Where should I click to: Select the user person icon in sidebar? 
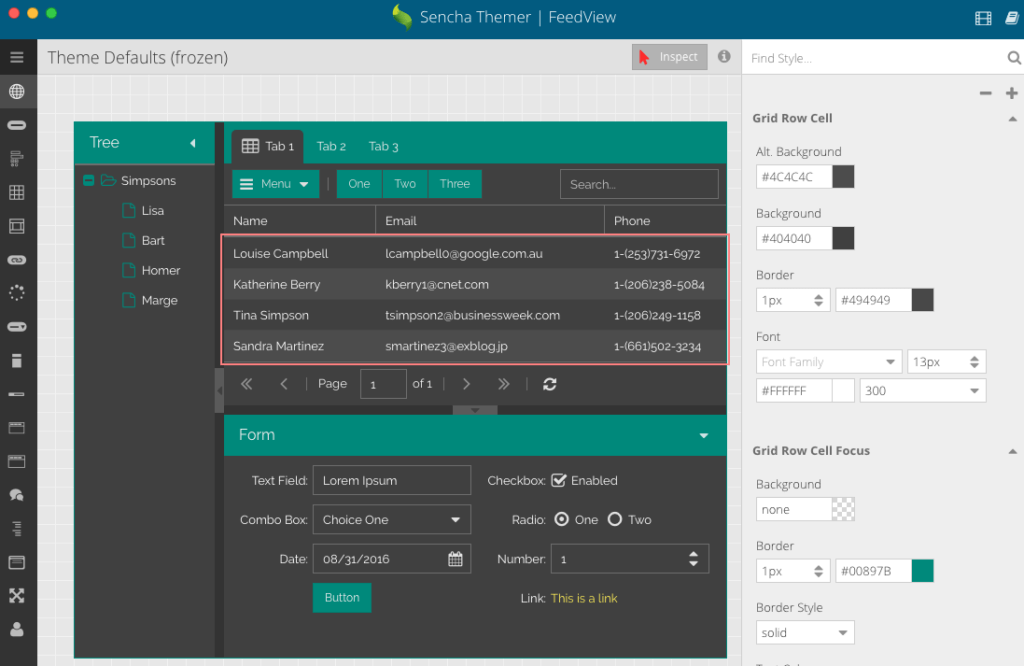tap(17, 629)
